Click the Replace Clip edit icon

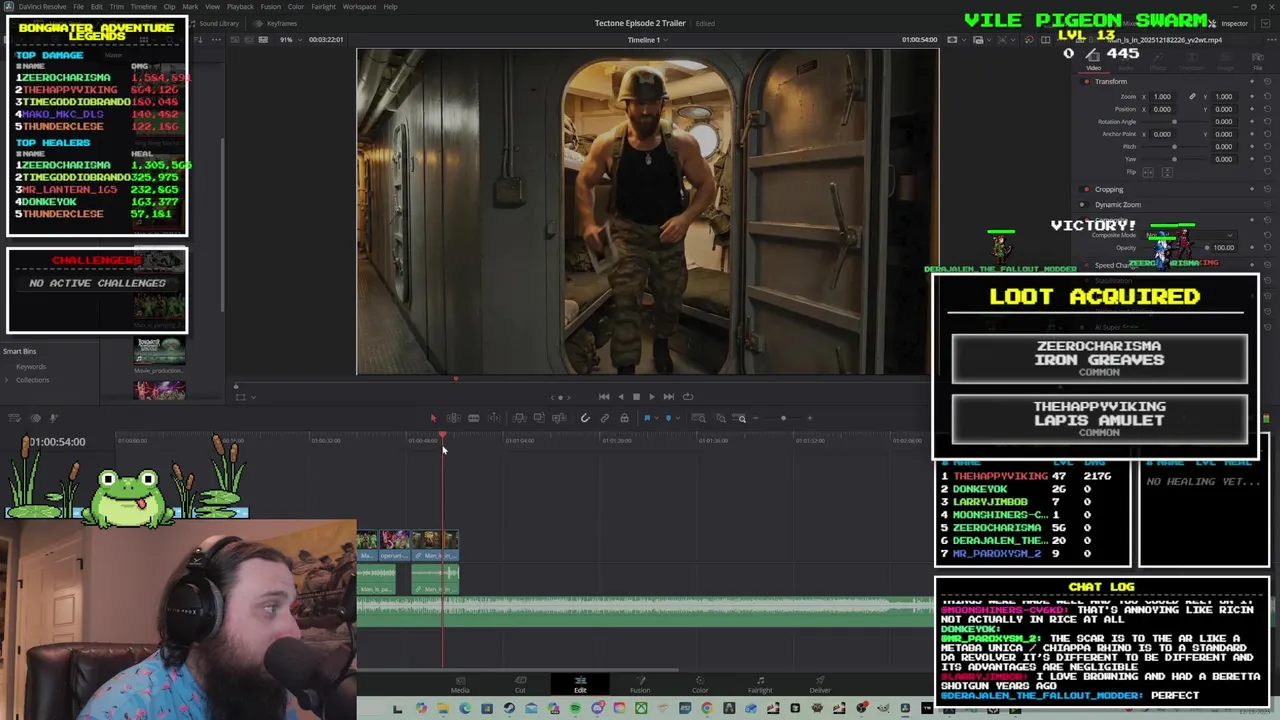(559, 418)
